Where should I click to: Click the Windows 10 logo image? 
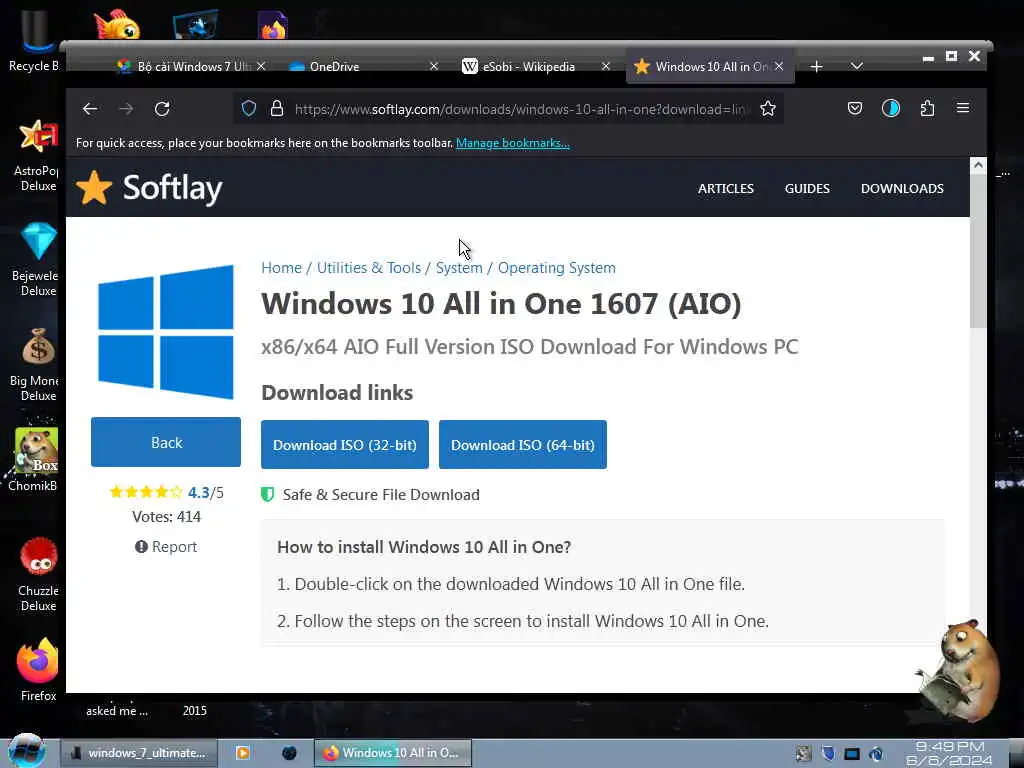(166, 332)
